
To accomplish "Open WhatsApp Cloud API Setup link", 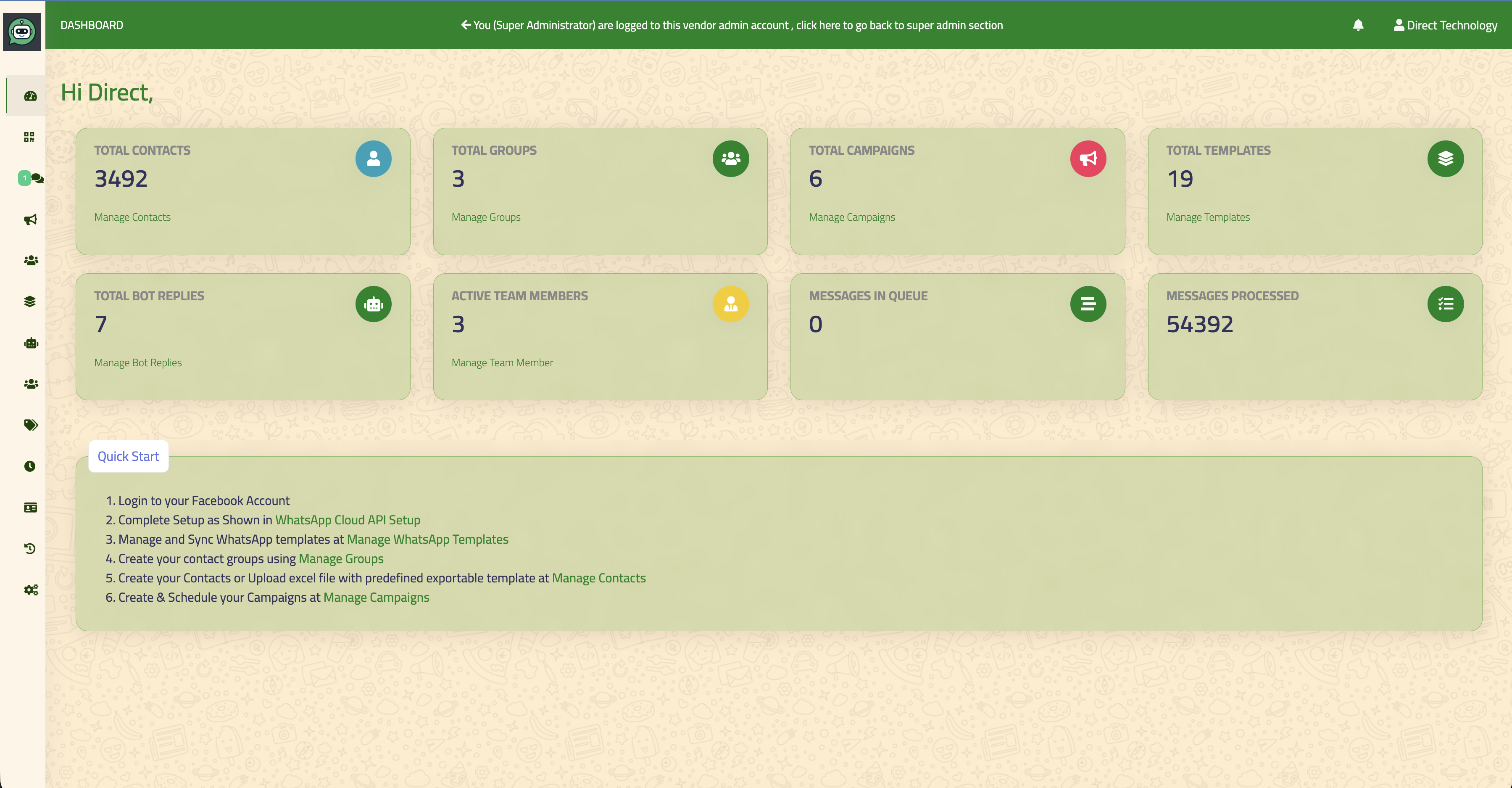I will pos(348,520).
